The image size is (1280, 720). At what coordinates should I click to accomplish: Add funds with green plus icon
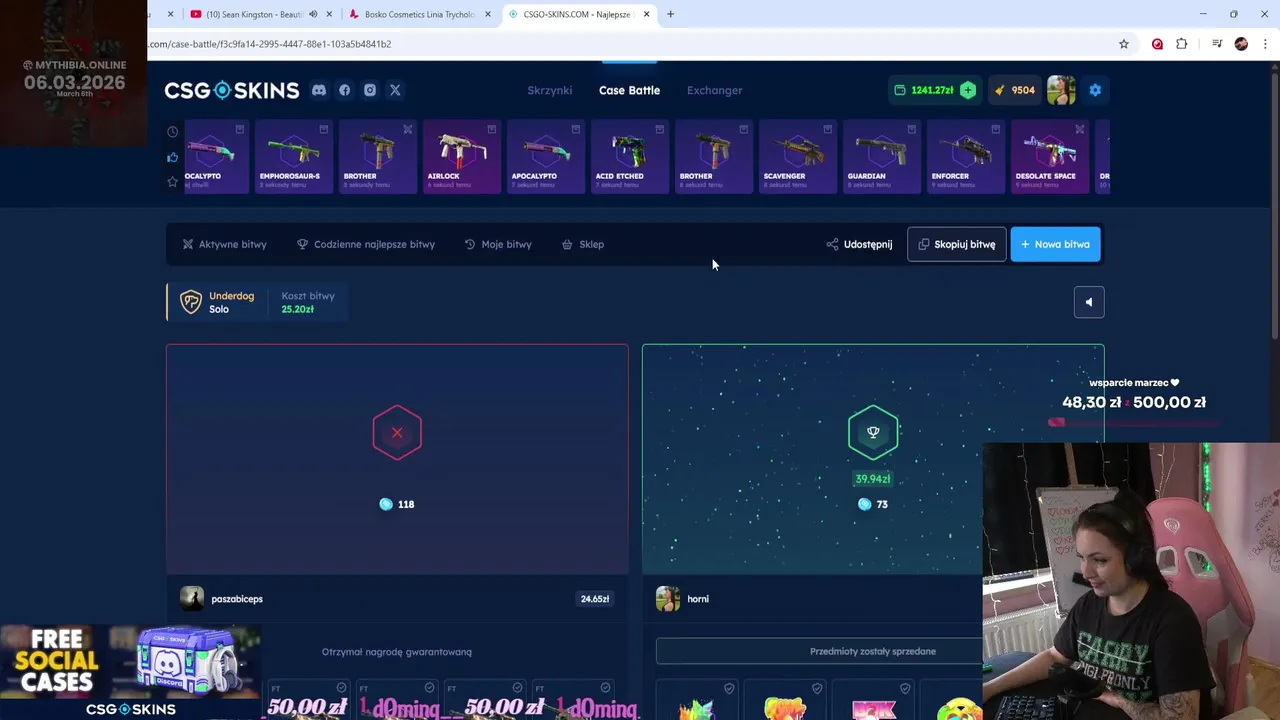(968, 90)
